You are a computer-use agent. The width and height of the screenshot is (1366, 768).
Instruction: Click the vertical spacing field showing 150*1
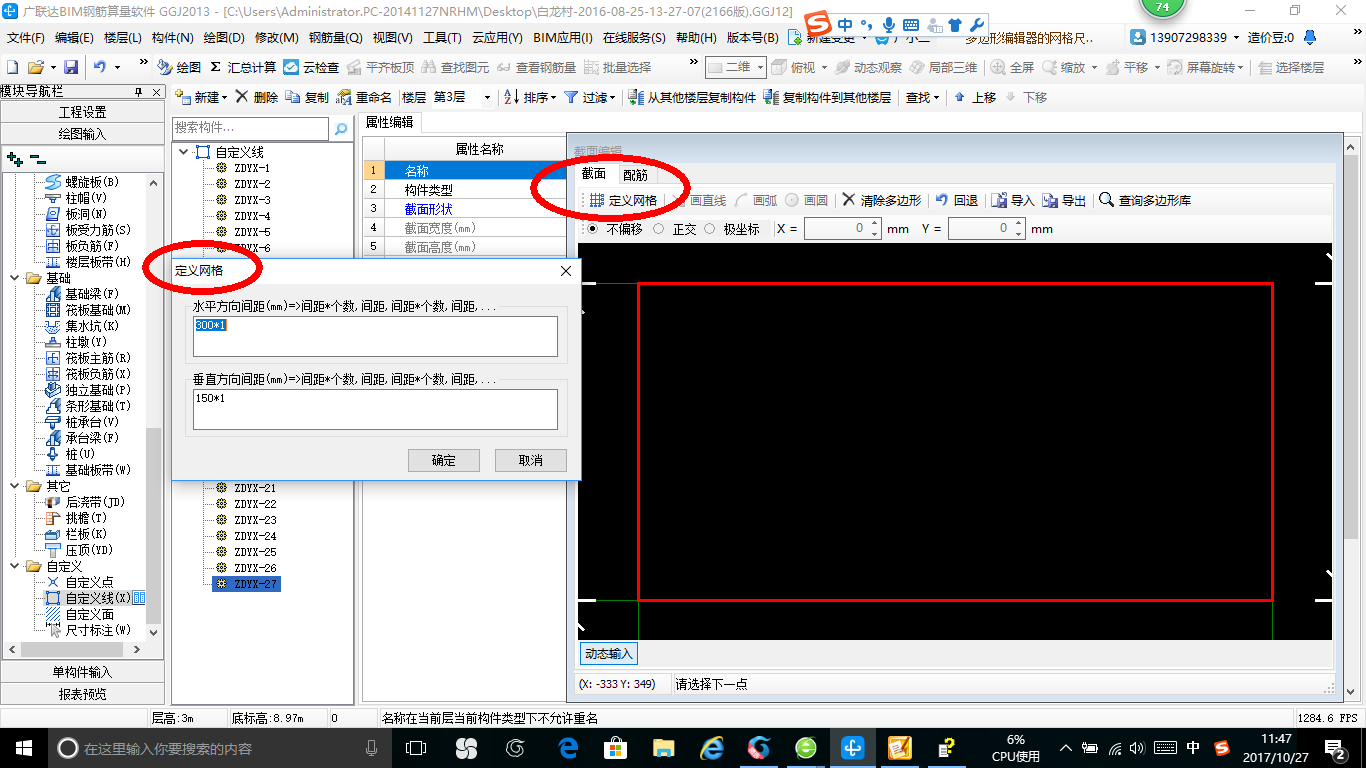click(x=375, y=409)
